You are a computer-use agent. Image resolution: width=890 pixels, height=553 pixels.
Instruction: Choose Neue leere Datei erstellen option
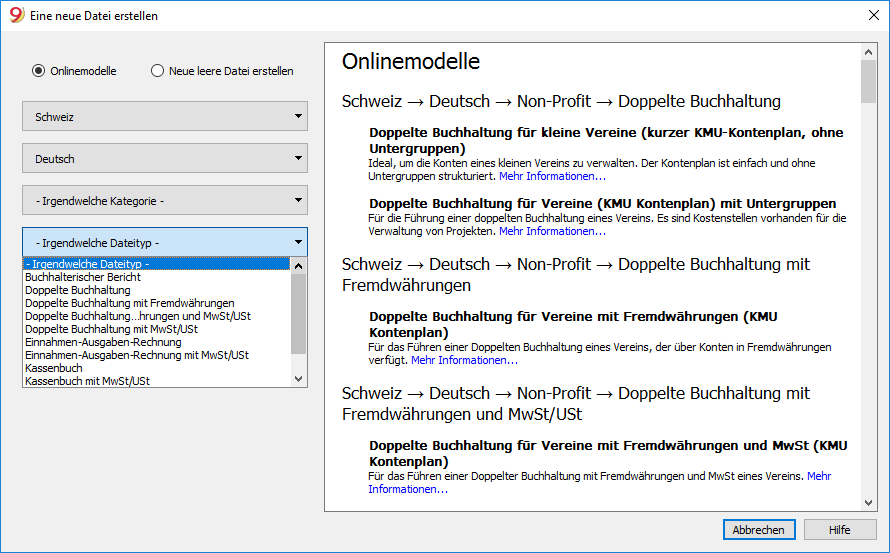pyautogui.click(x=157, y=71)
